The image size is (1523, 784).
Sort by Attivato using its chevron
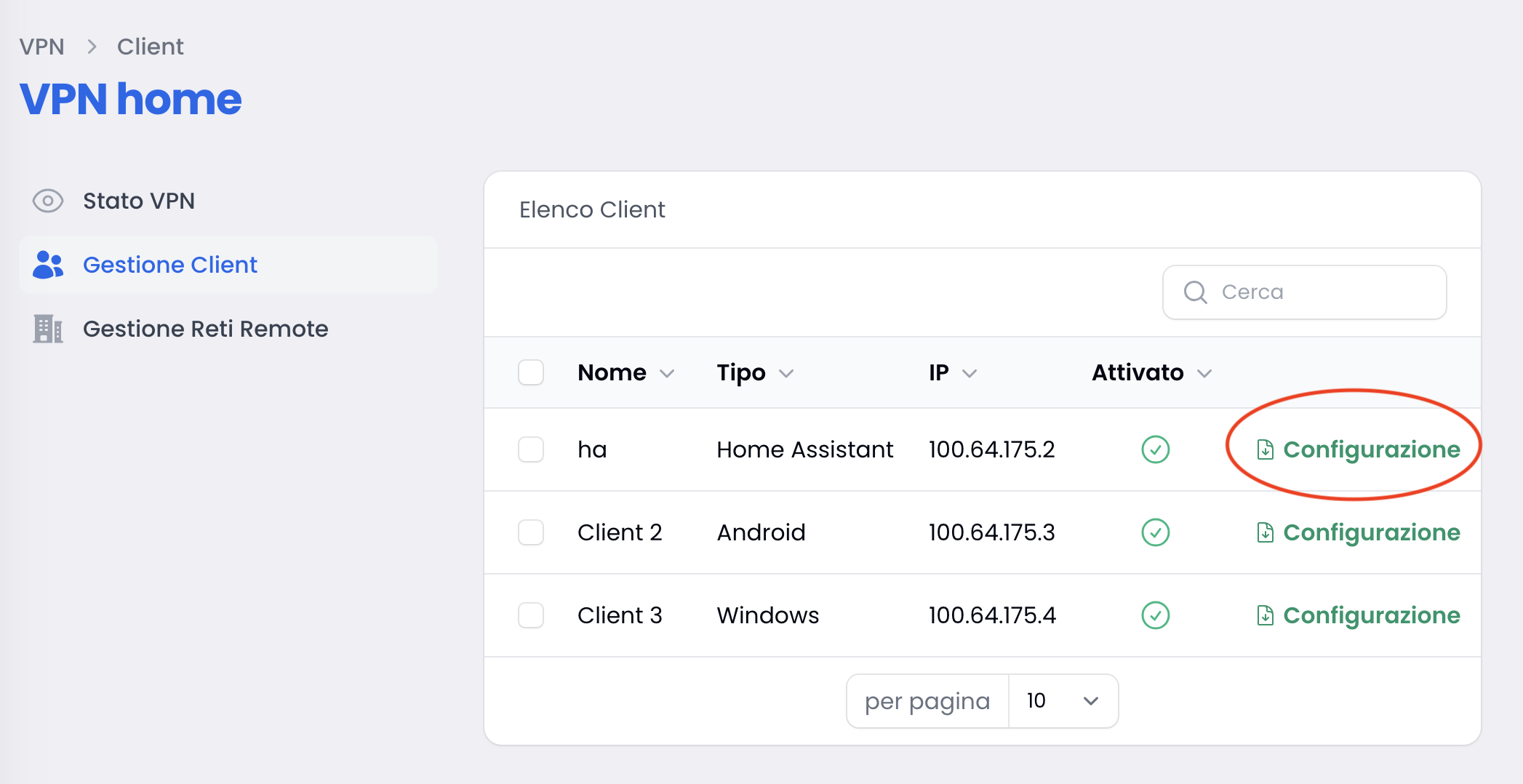pyautogui.click(x=1204, y=374)
